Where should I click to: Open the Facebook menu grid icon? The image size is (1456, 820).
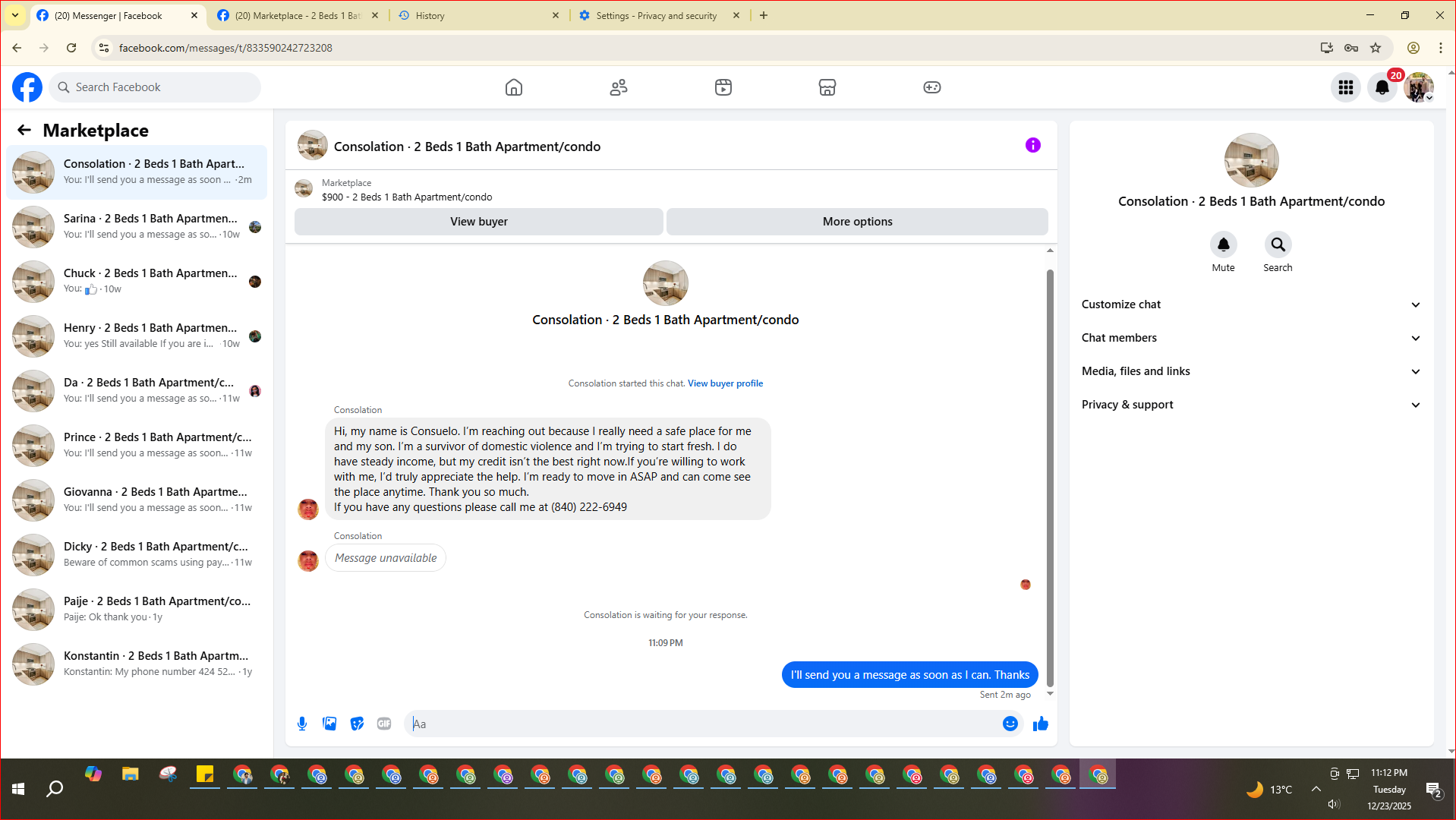click(1346, 87)
